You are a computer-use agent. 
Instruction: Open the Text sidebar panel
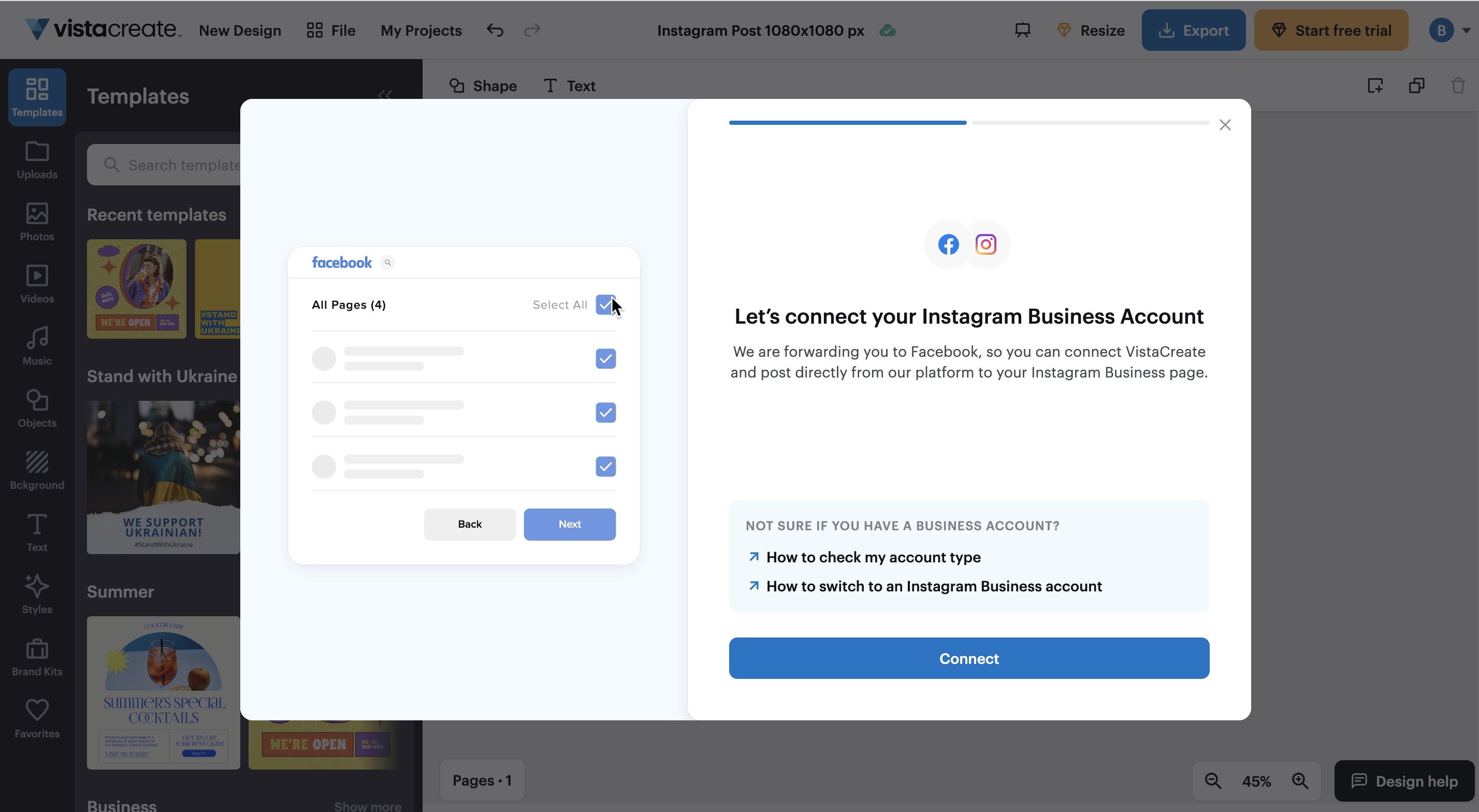click(37, 532)
